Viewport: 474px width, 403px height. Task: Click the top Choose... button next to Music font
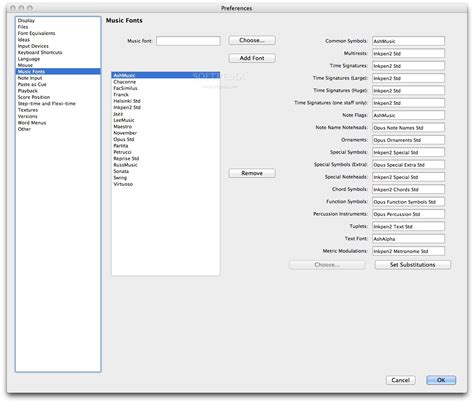[252, 40]
